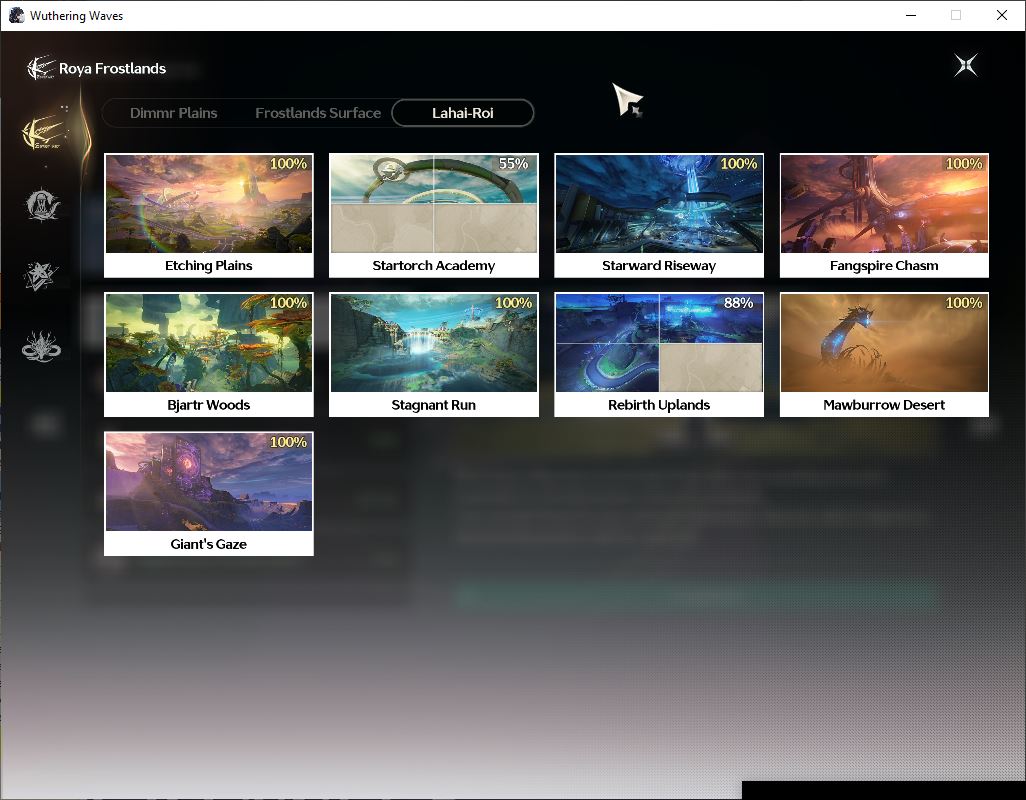Click the Roya Frostlands title text
The width and height of the screenshot is (1026, 800).
pyautogui.click(x=113, y=68)
